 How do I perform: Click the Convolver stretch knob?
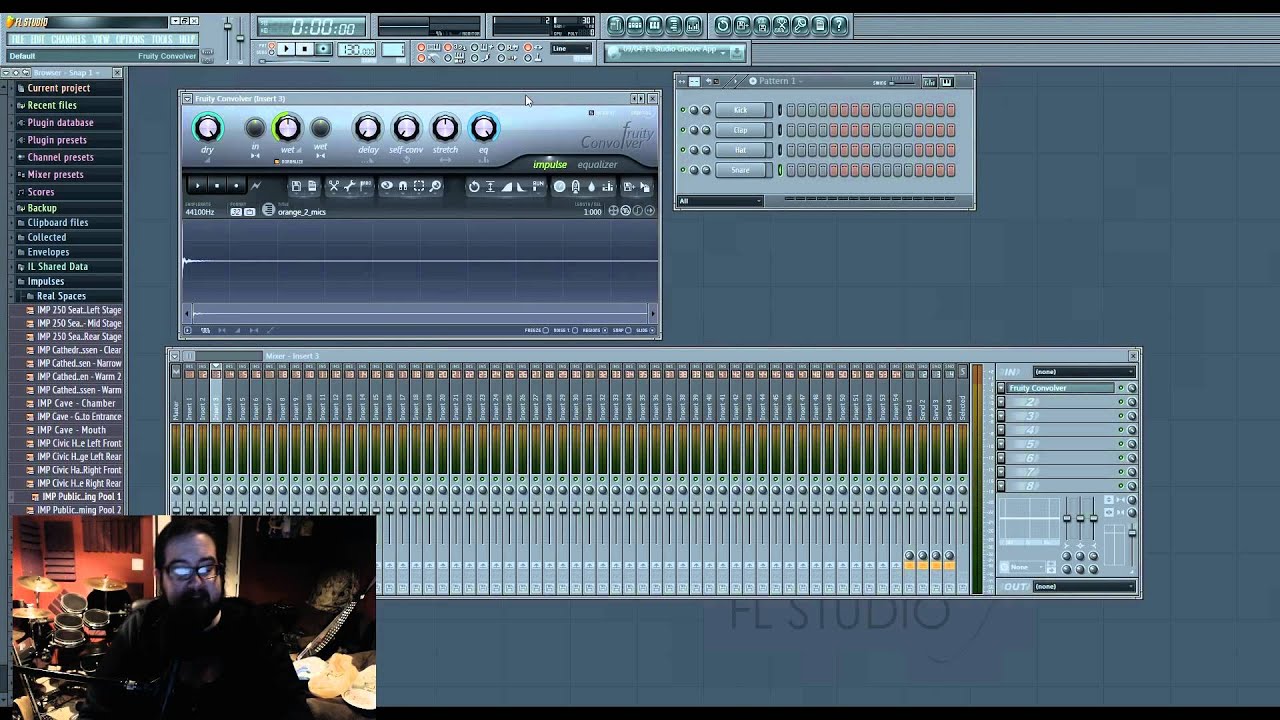(445, 128)
